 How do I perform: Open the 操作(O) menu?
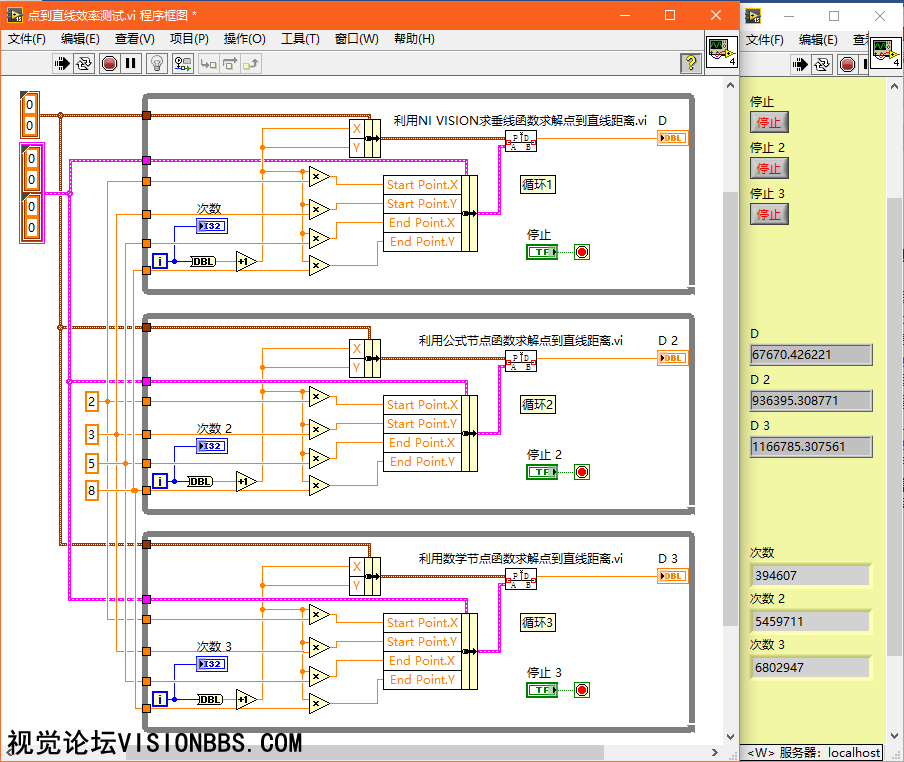click(244, 39)
